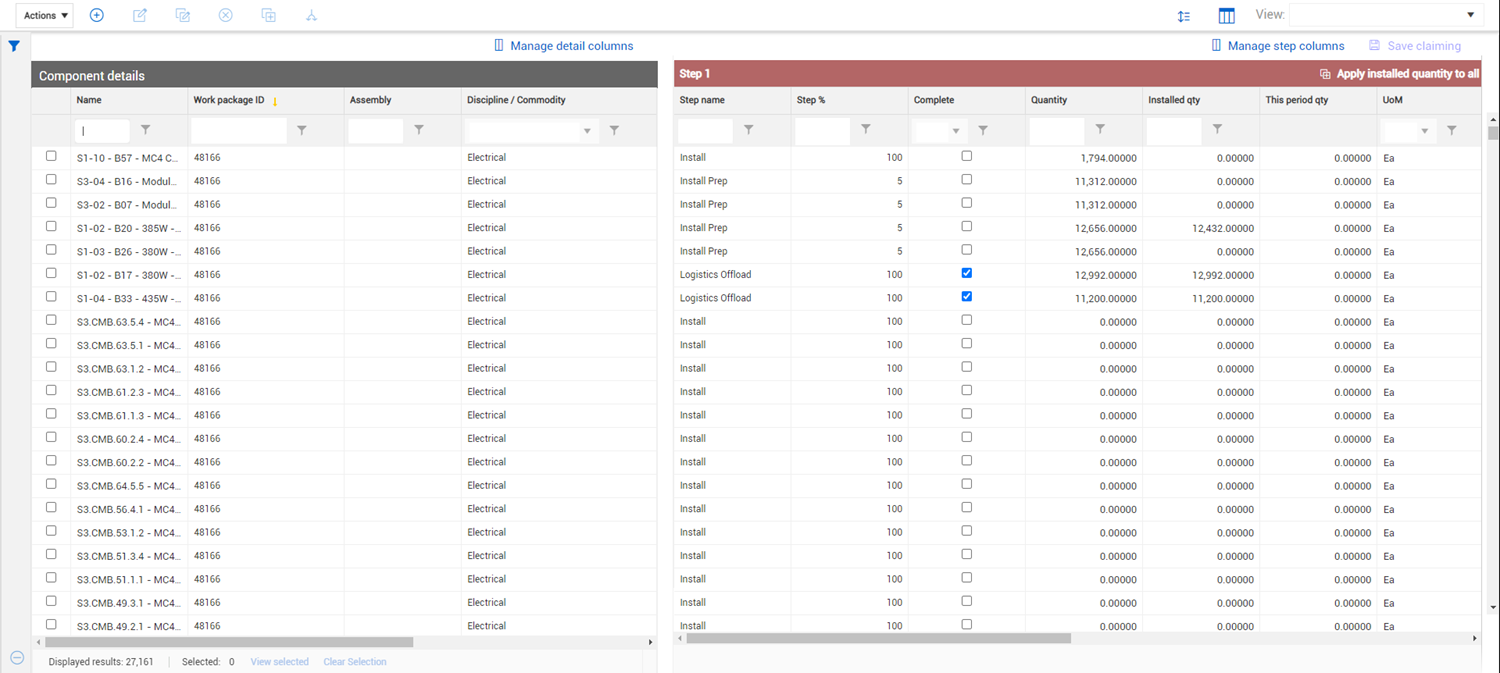The image size is (1500, 673).
Task: Click the filter icon for Work package ID column
Action: (x=302, y=130)
